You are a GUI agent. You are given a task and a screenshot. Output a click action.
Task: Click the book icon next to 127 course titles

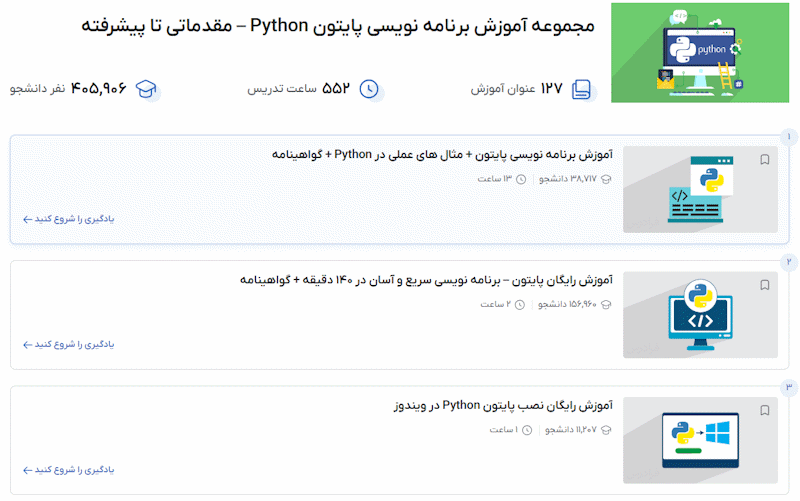(581, 89)
